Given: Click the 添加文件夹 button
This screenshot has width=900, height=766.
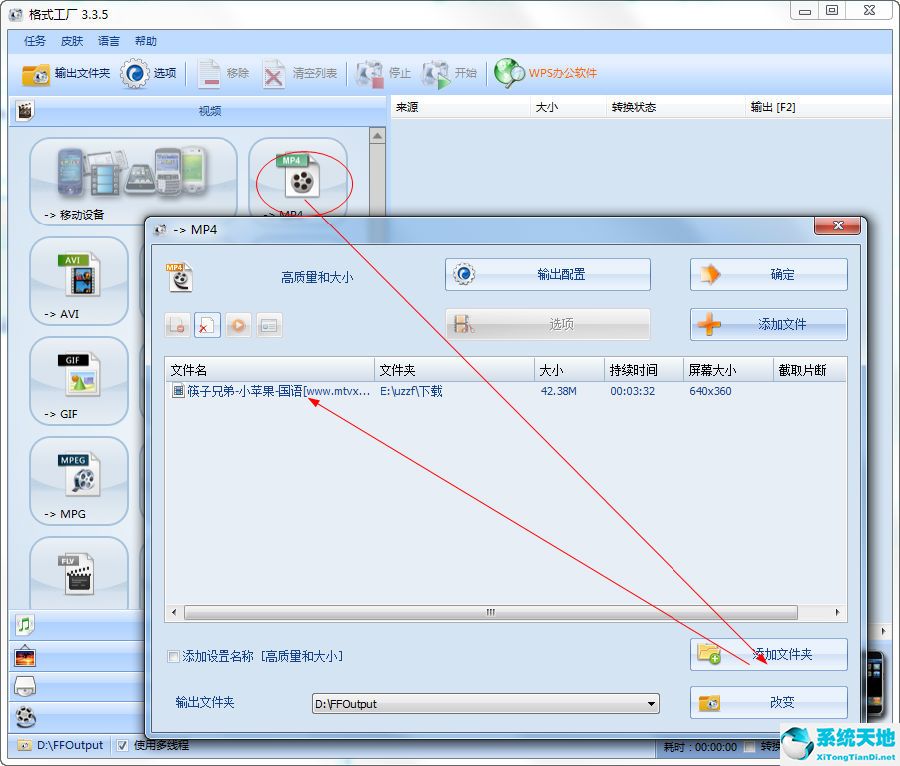Looking at the screenshot, I should point(769,654).
